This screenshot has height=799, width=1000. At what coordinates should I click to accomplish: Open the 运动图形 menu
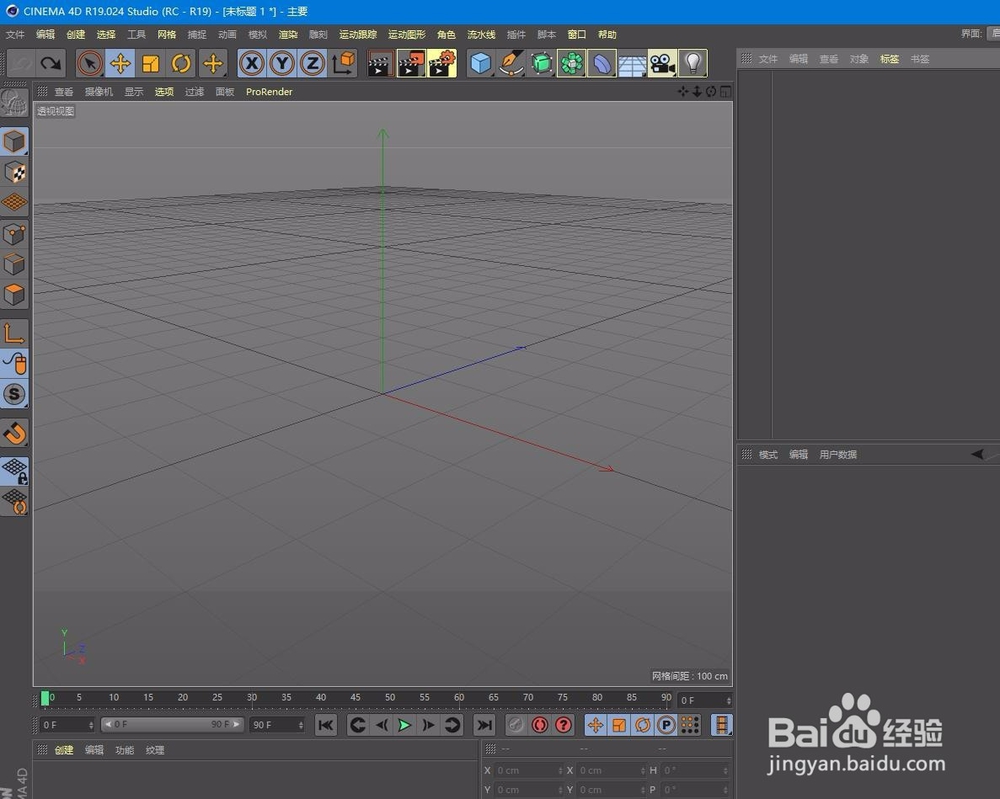click(407, 34)
